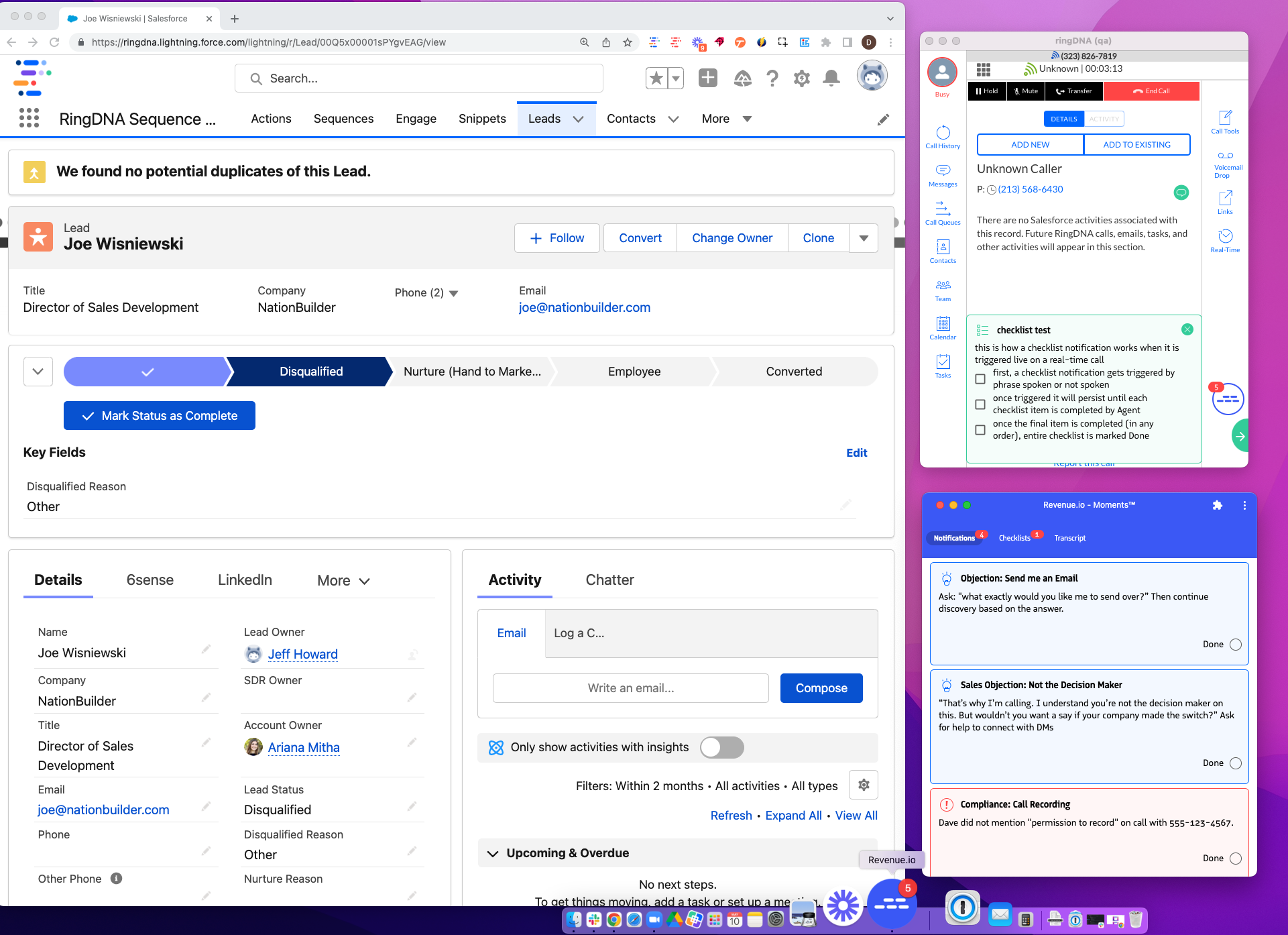
Task: Click the Busy status avatar in ringDNA
Action: (x=942, y=72)
